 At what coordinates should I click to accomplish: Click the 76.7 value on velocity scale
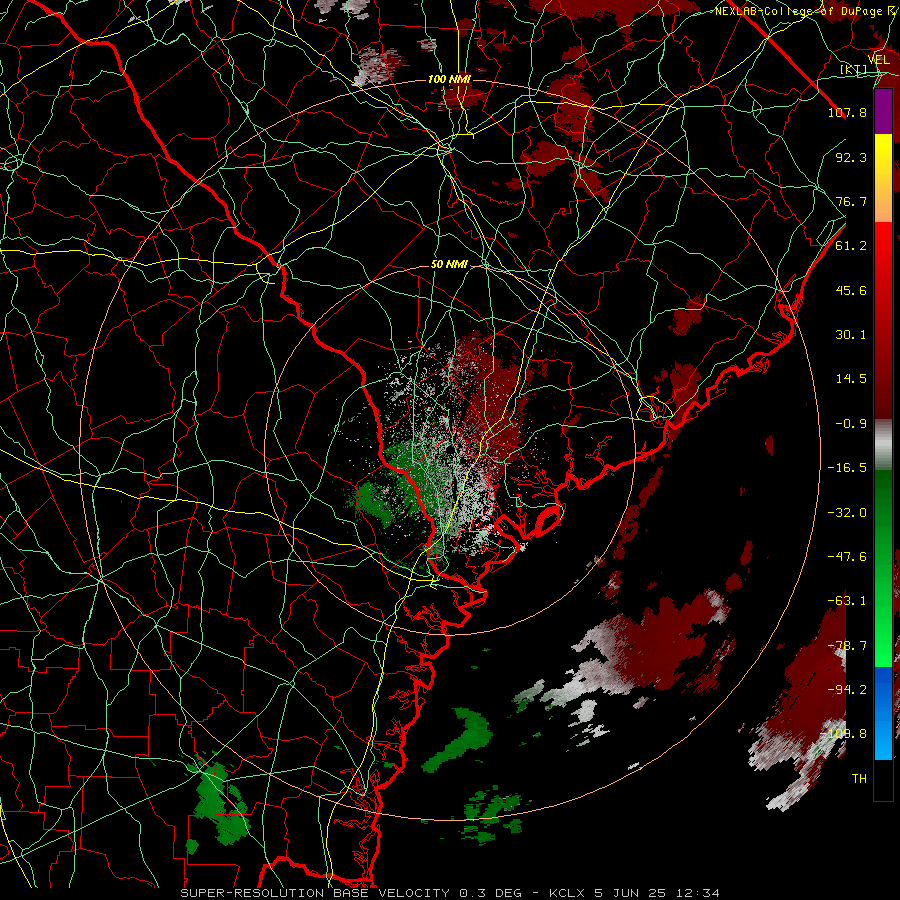pyautogui.click(x=851, y=201)
